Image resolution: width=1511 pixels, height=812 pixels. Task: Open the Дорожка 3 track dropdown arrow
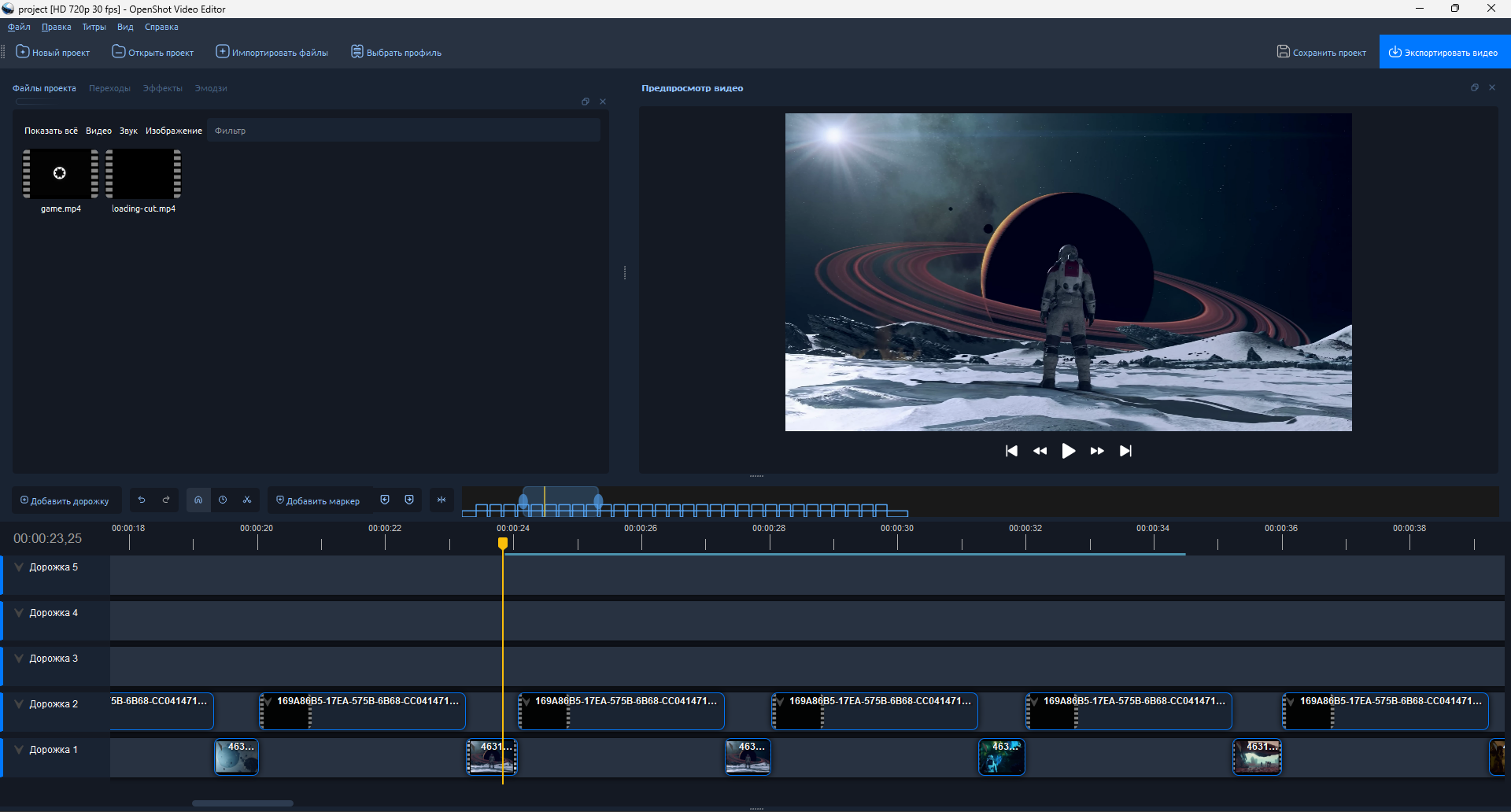19,659
